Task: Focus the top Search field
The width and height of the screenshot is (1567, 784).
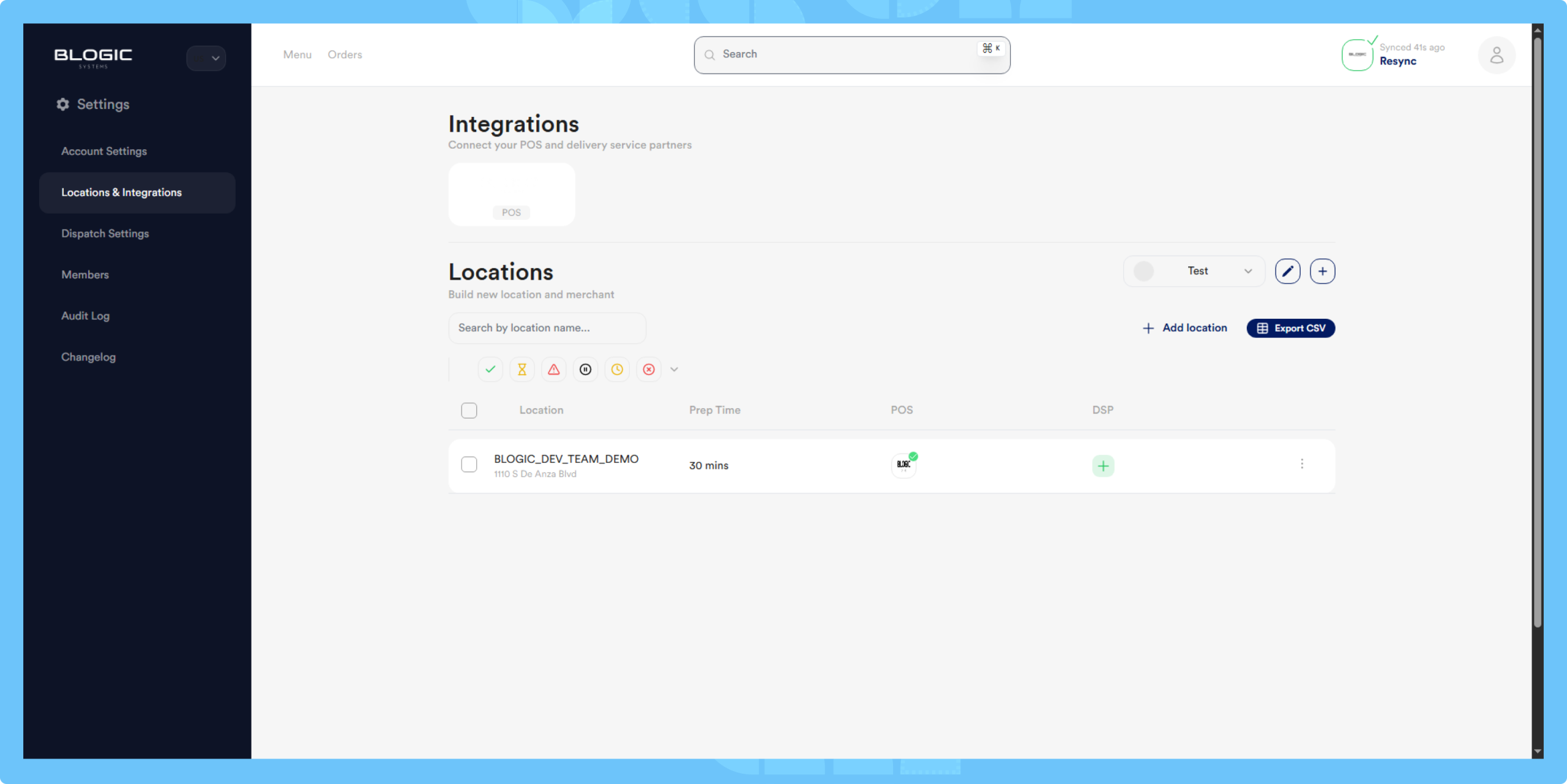Action: click(x=852, y=55)
